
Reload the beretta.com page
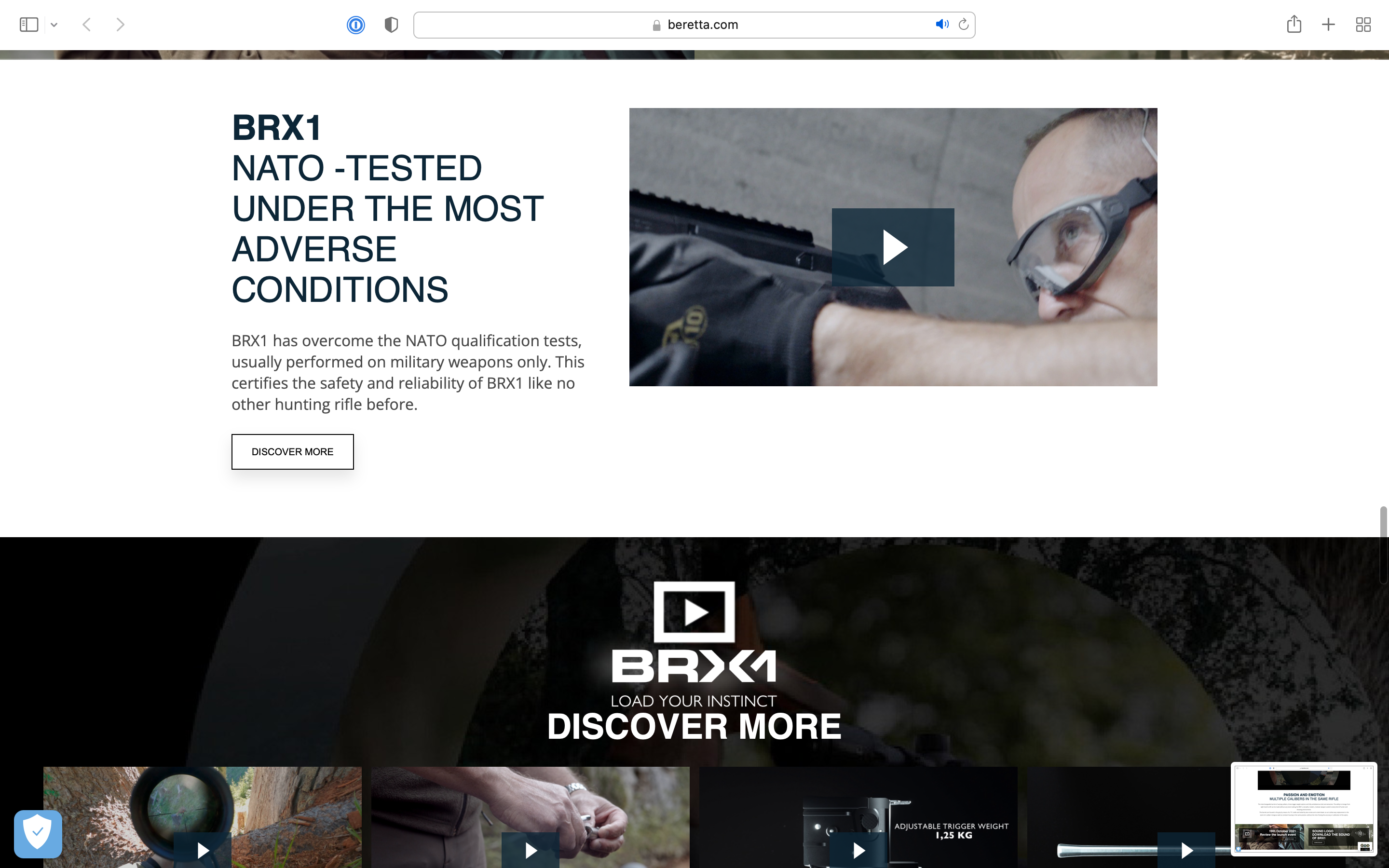point(964,24)
